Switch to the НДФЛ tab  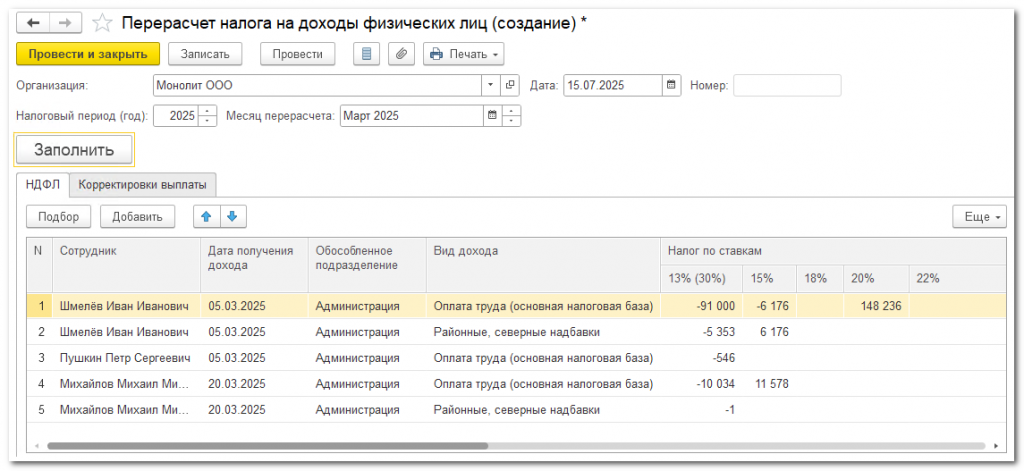click(42, 185)
